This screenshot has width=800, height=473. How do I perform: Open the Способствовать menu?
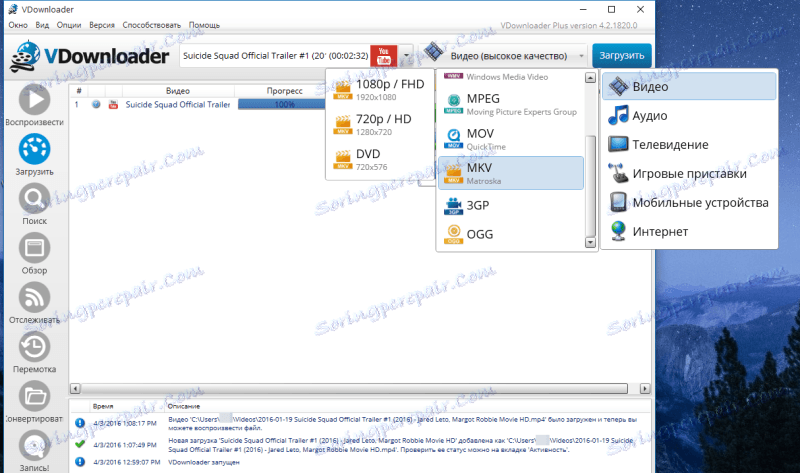[x=152, y=25]
